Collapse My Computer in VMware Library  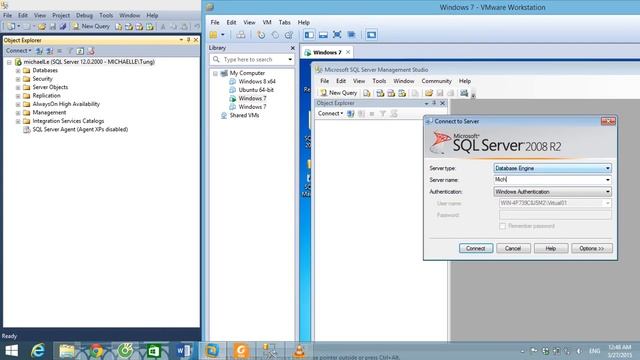(215, 73)
